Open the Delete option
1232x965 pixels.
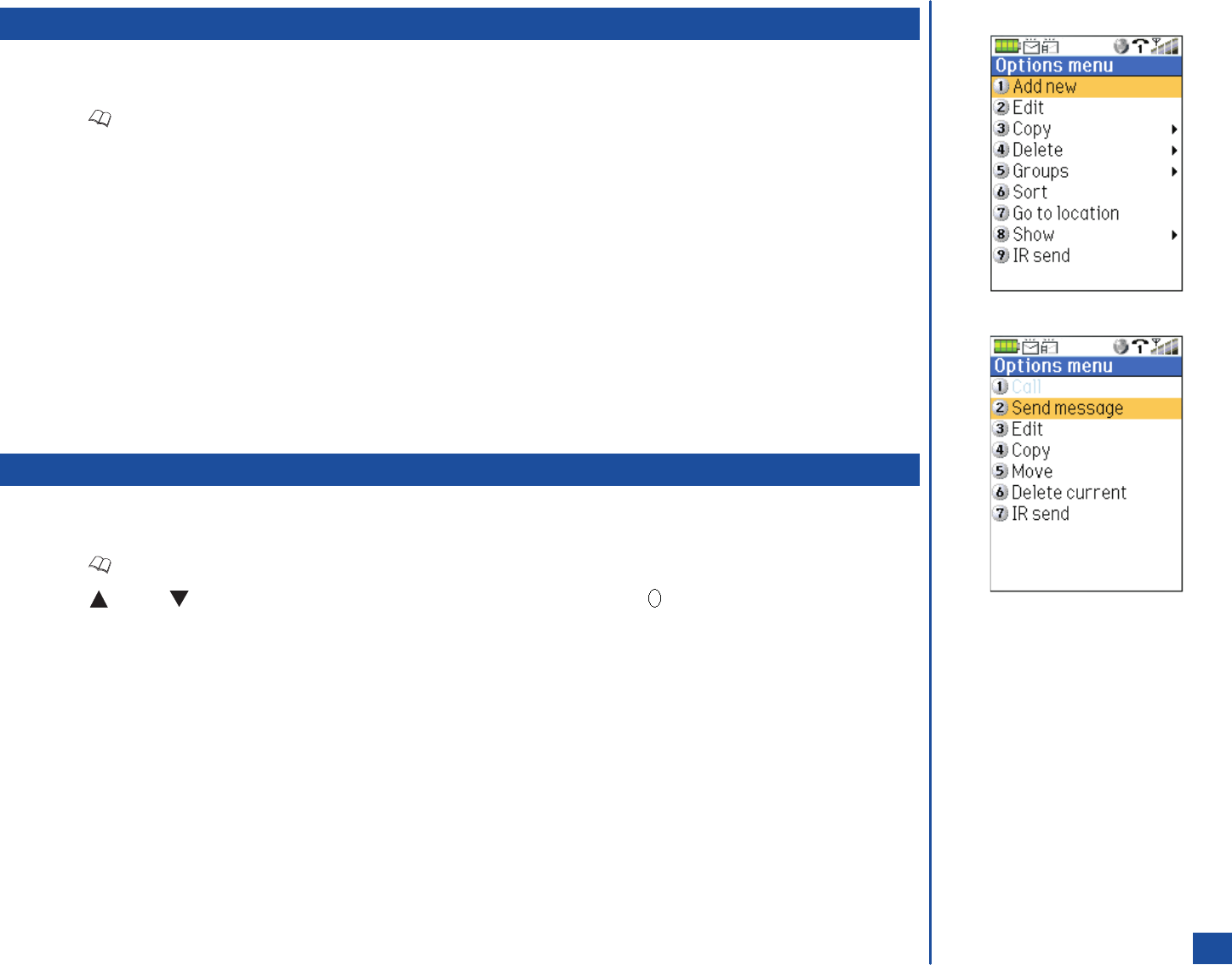click(1087, 151)
